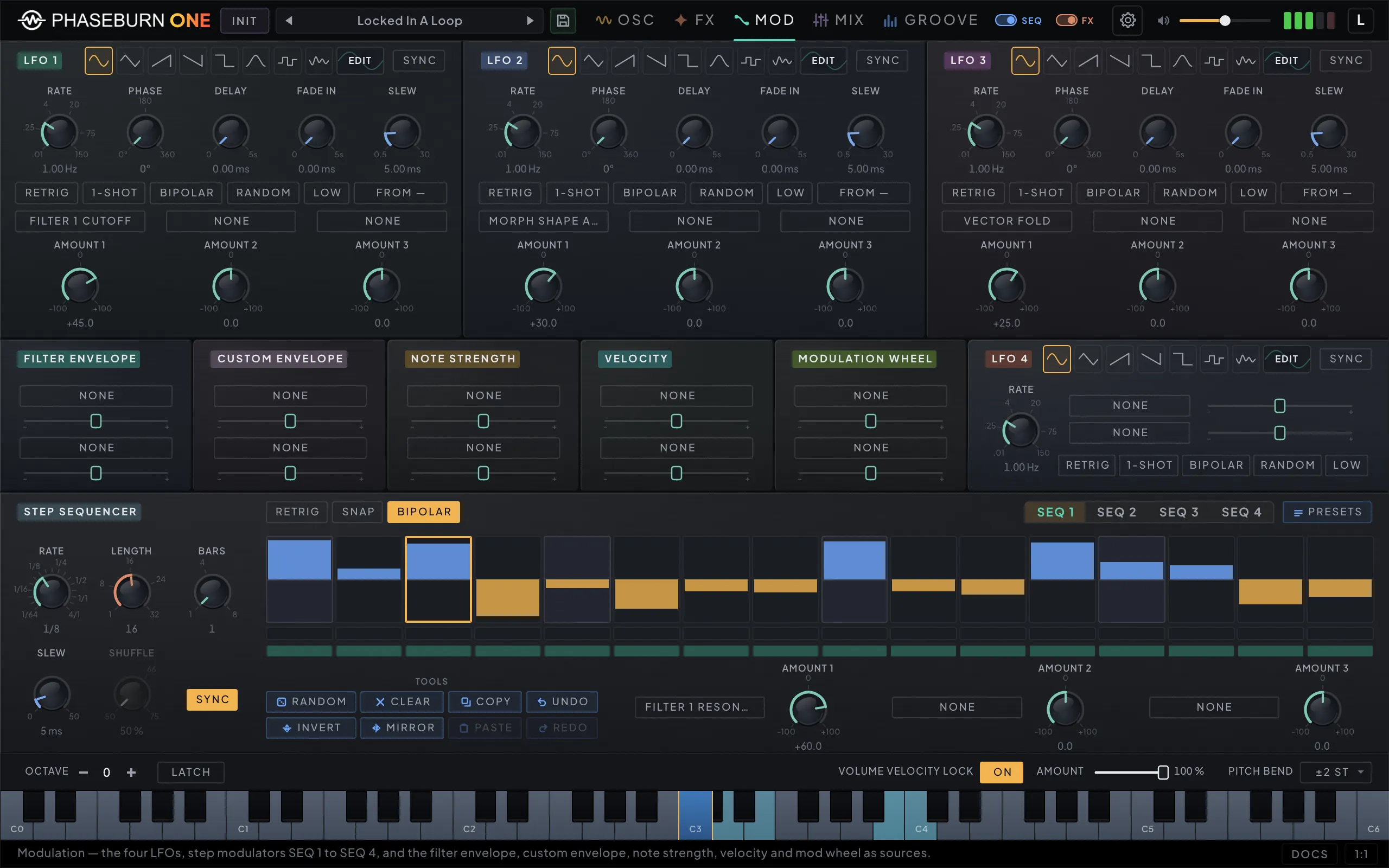
Task: Click RANDOM in sequencer tools
Action: 310,701
